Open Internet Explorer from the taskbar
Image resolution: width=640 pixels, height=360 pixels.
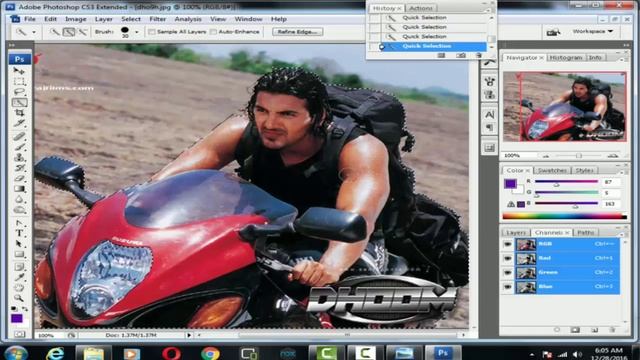point(55,353)
